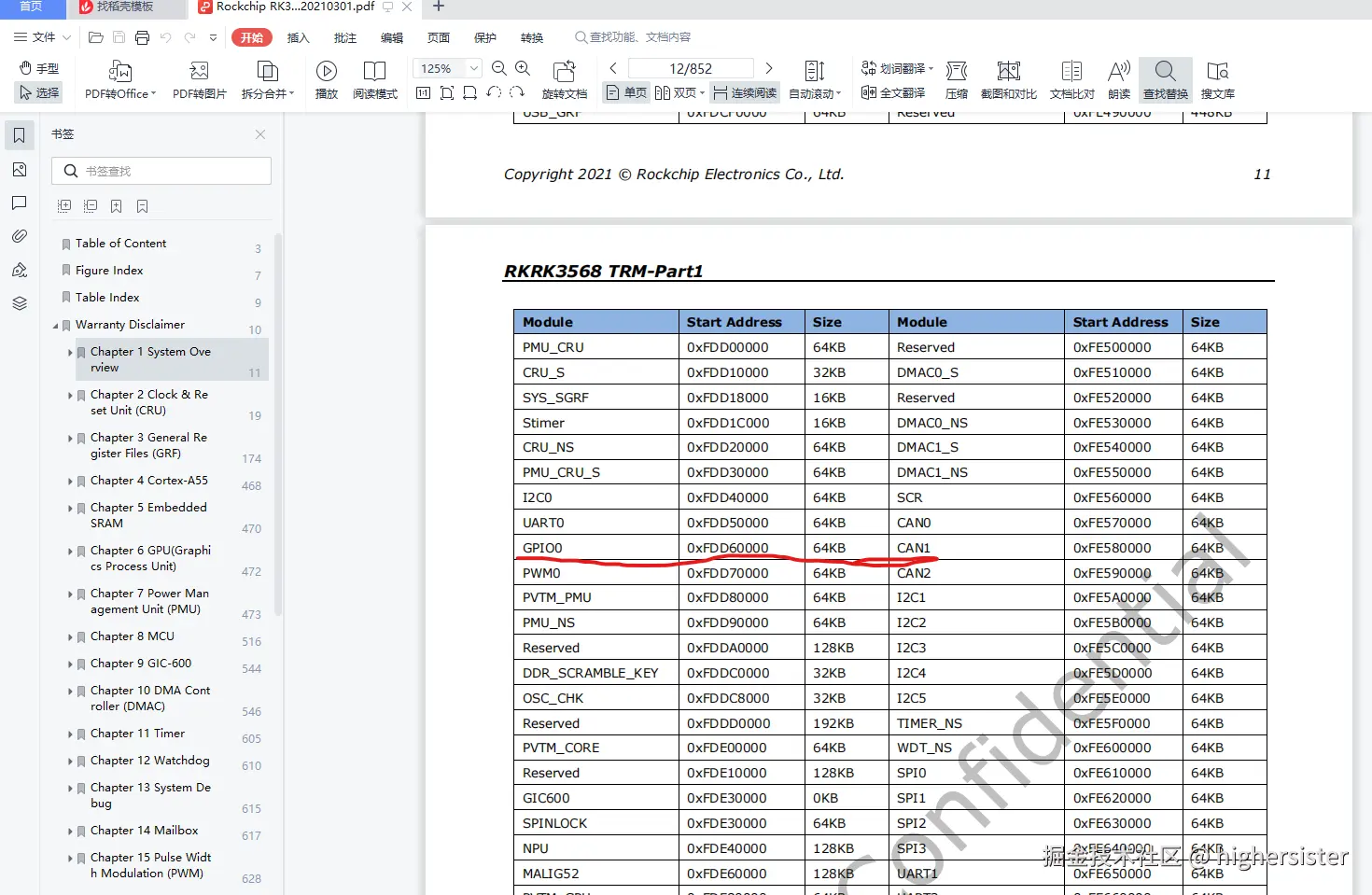The width and height of the screenshot is (1372, 895).
Task: Enable 单页 single page view
Action: pos(626,92)
